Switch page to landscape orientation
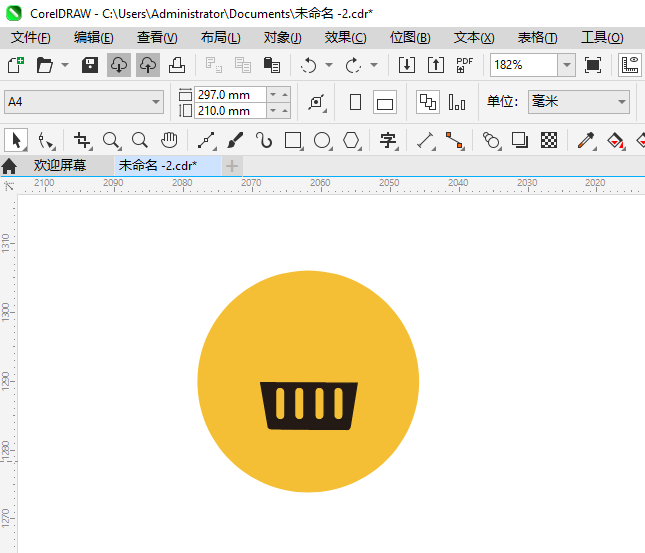The width and height of the screenshot is (645, 553). click(385, 102)
